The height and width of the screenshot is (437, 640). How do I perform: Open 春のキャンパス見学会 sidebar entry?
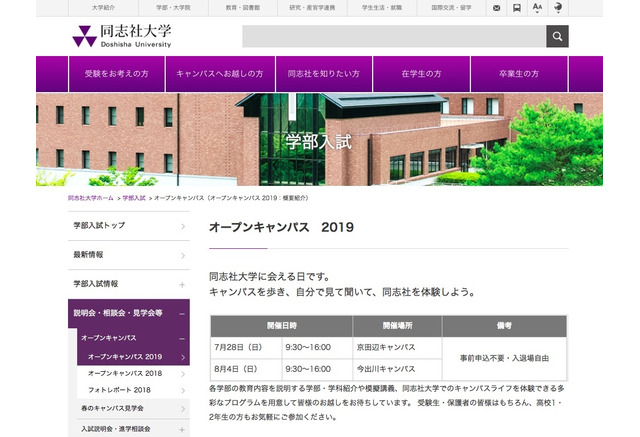click(133, 408)
